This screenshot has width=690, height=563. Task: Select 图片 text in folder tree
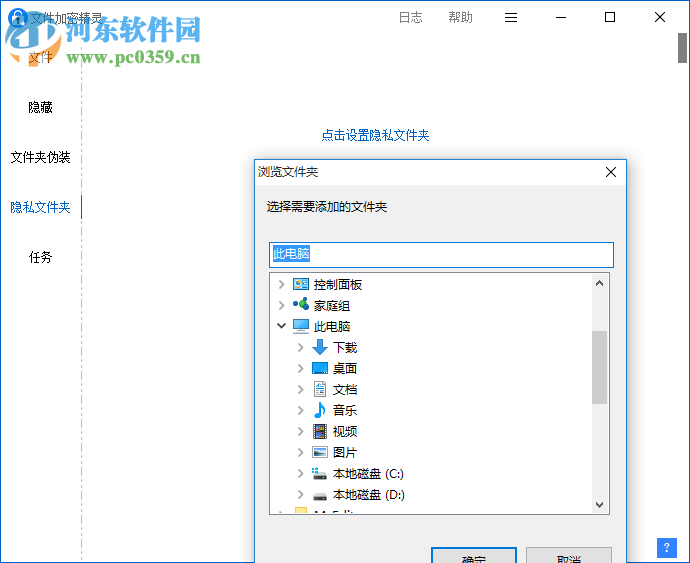(345, 452)
